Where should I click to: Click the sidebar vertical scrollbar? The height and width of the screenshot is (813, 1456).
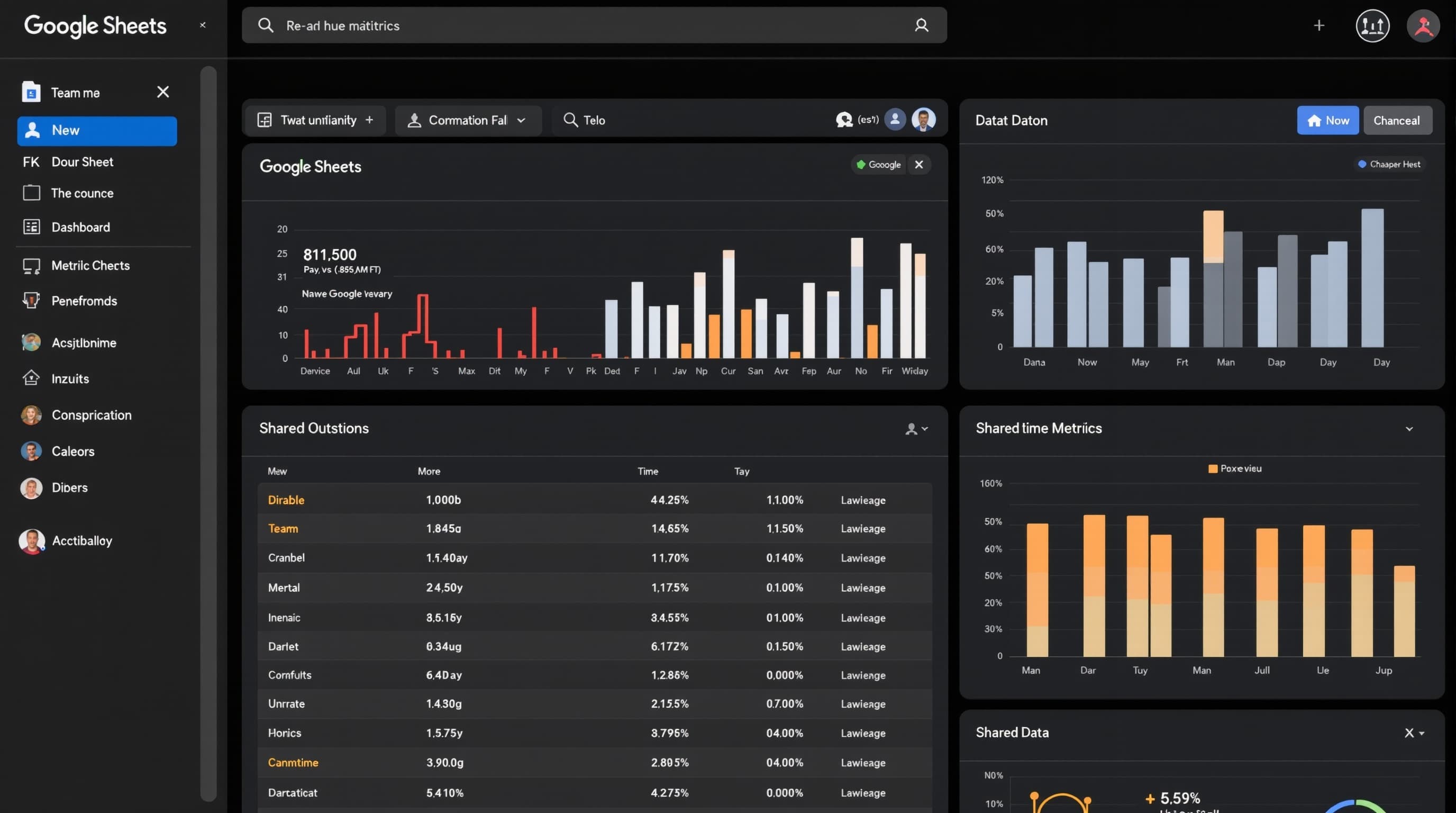[208, 433]
